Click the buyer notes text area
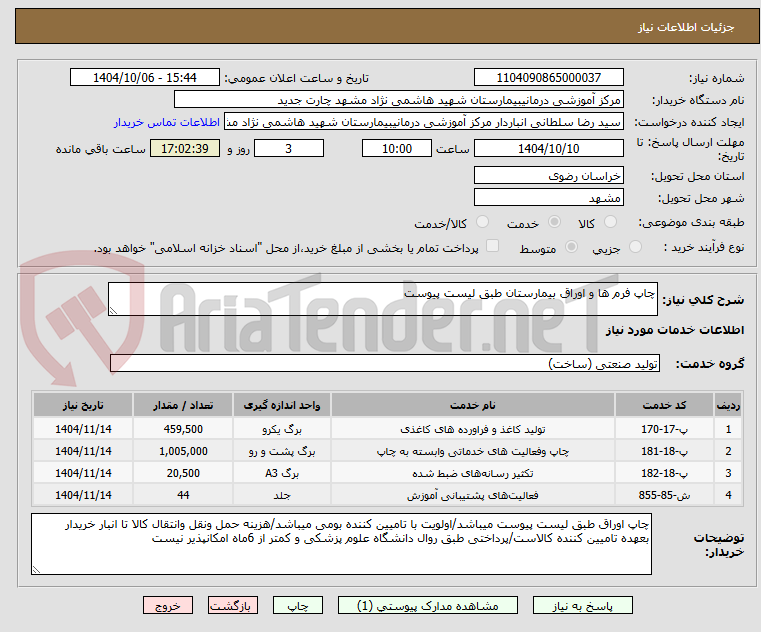The height and width of the screenshot is (632, 761). (341, 544)
